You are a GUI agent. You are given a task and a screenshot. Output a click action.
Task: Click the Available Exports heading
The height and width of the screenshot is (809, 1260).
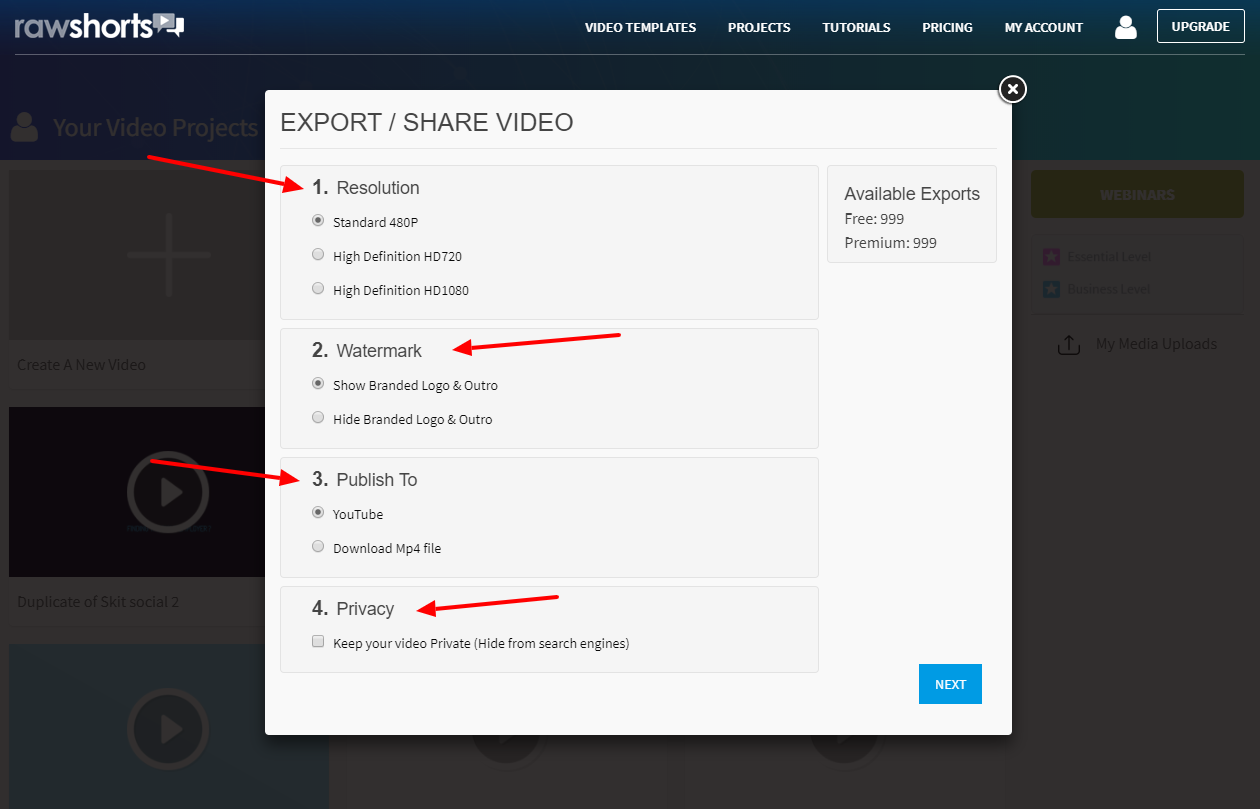pos(912,194)
